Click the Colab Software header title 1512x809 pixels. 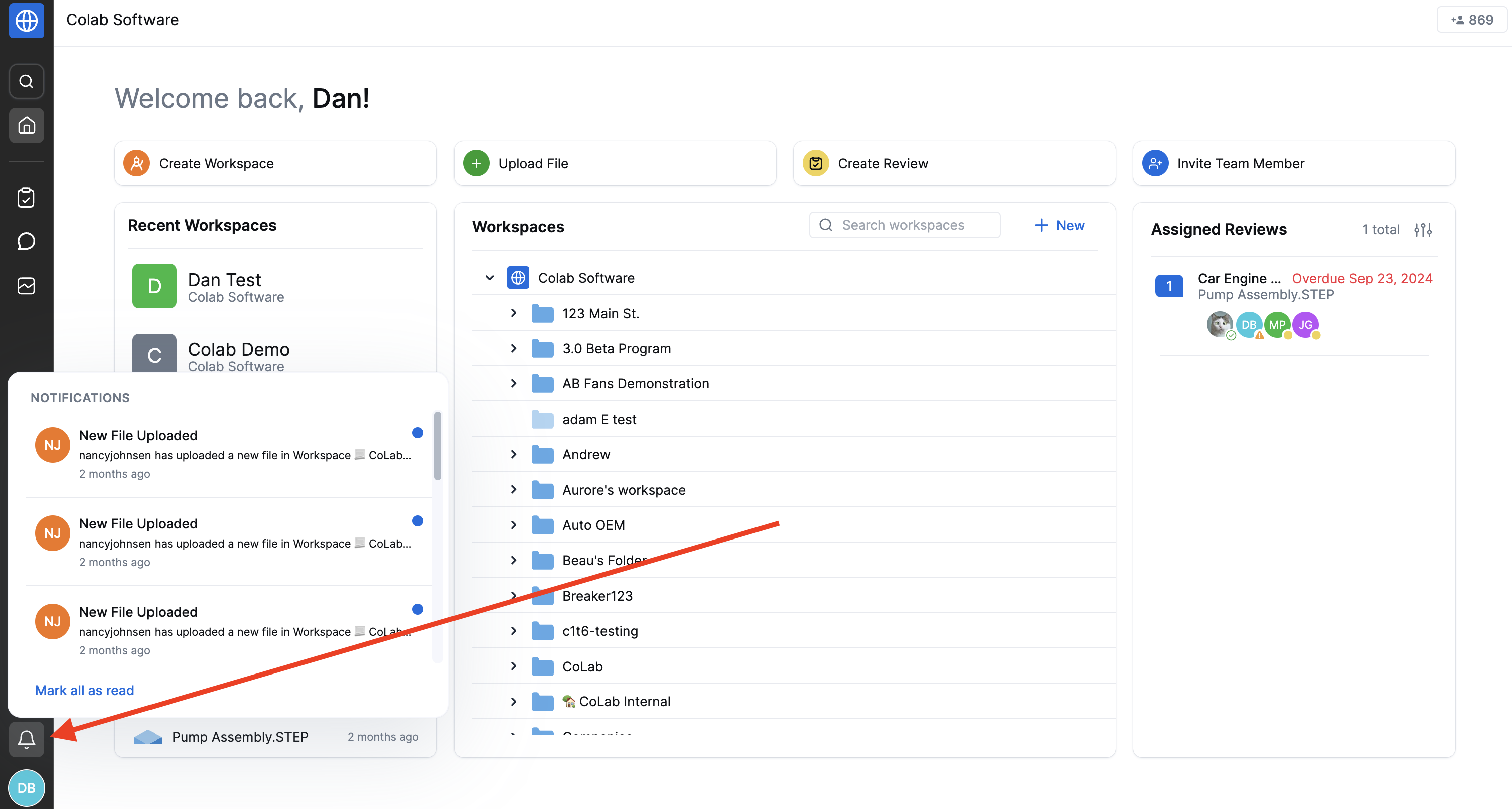tap(122, 20)
